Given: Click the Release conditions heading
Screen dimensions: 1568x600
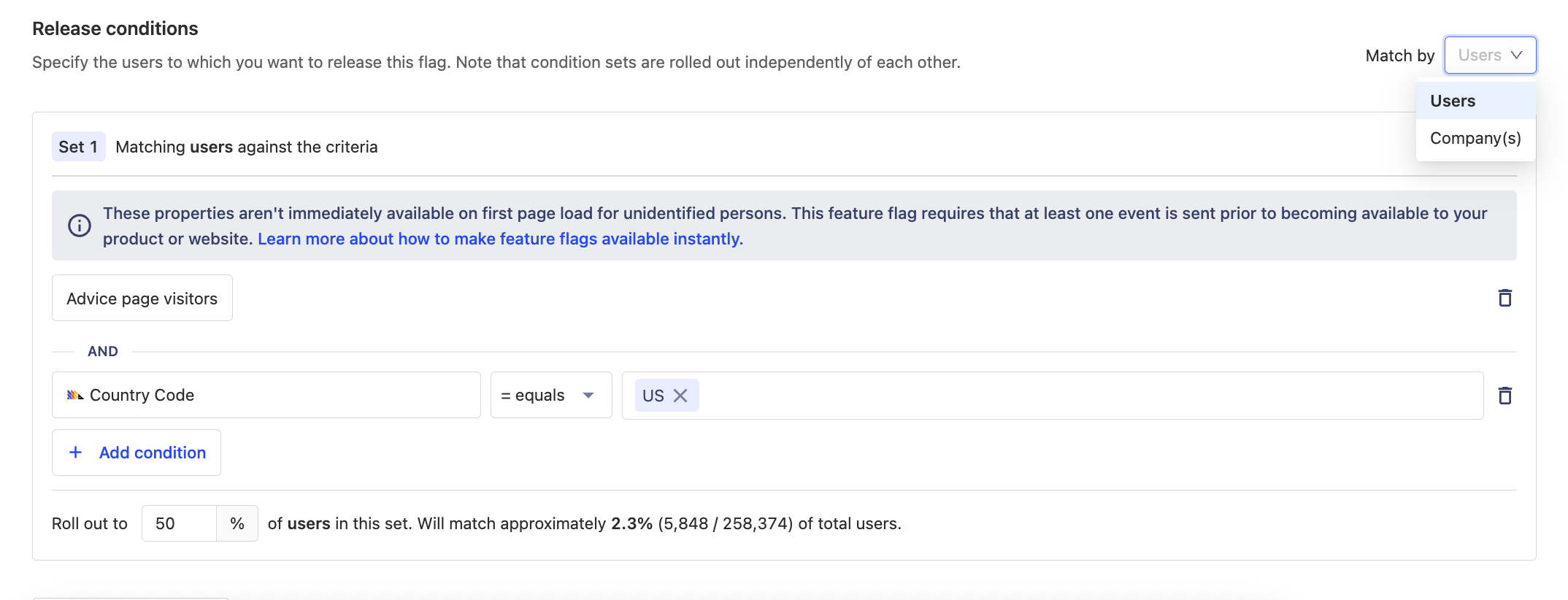Looking at the screenshot, I should (x=115, y=28).
